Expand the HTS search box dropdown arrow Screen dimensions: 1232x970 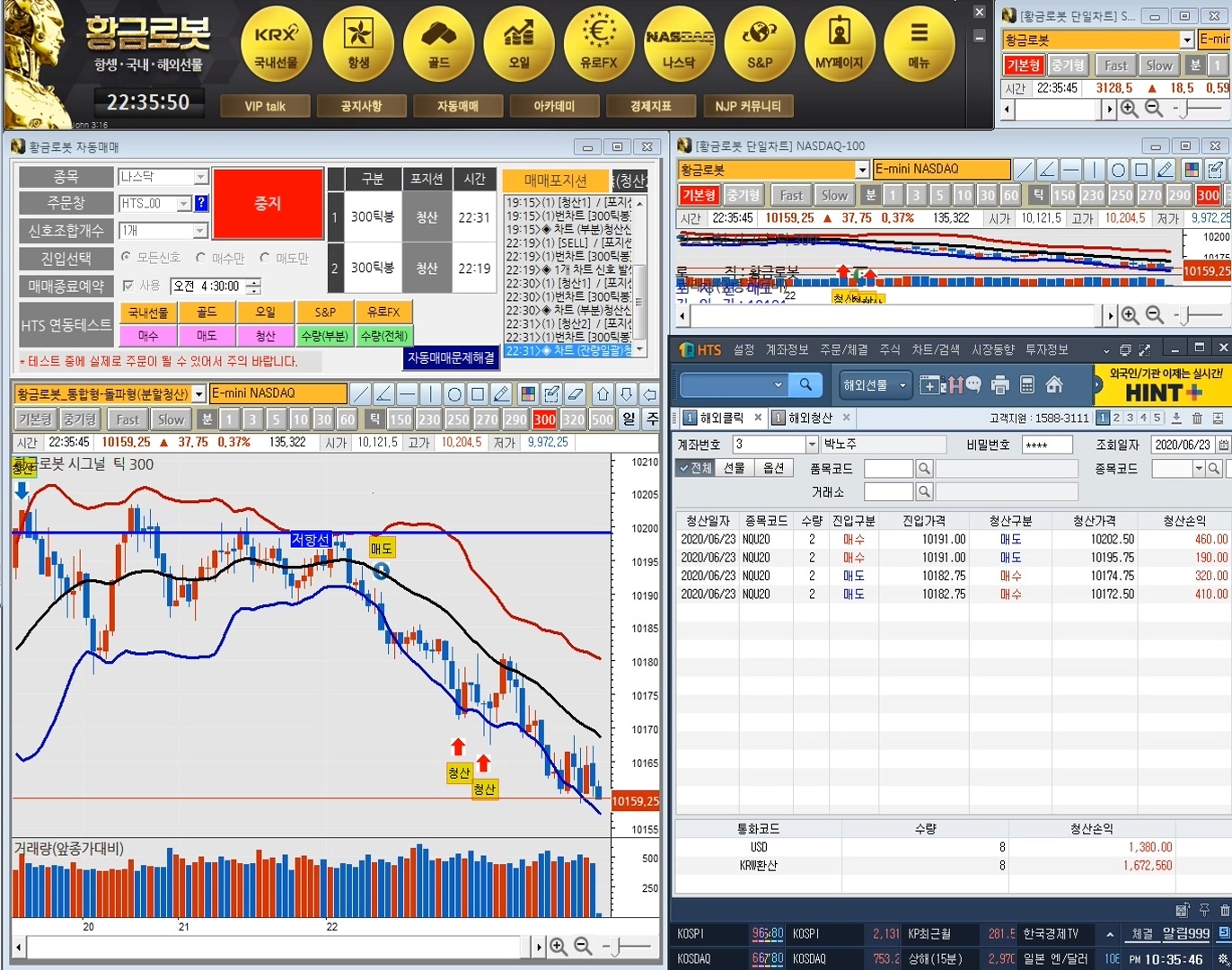[x=778, y=384]
